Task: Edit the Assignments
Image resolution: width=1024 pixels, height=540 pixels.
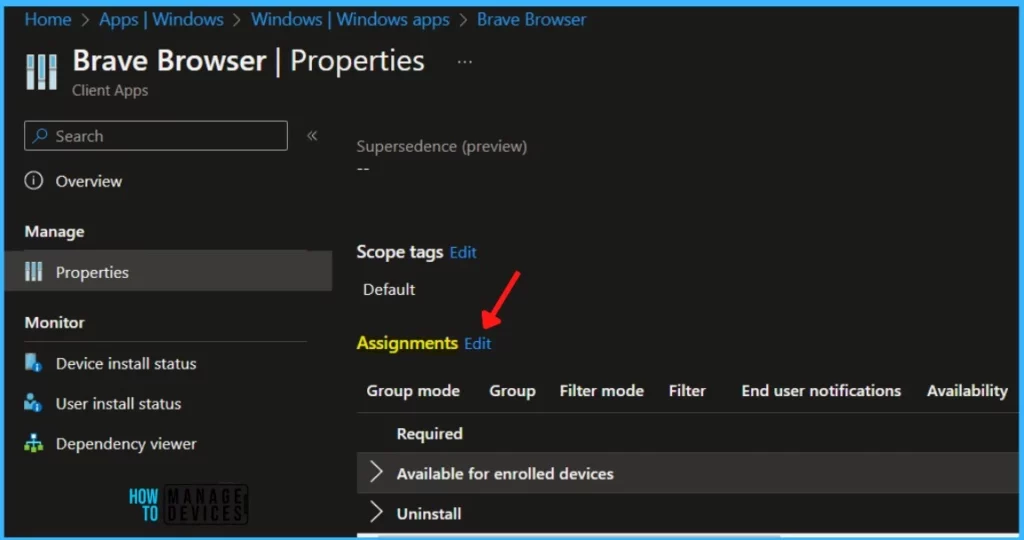Action: point(477,343)
